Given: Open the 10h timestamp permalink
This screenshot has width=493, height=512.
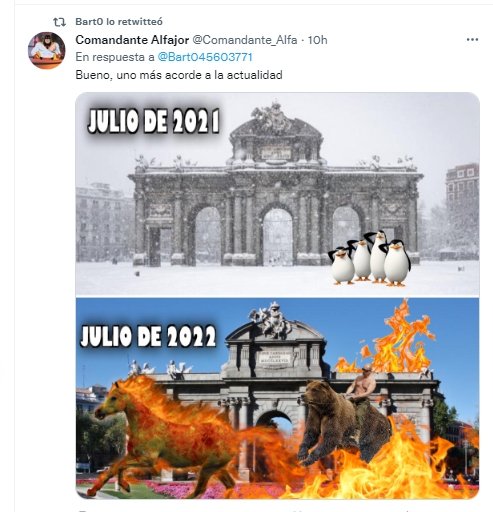Looking at the screenshot, I should coord(317,40).
